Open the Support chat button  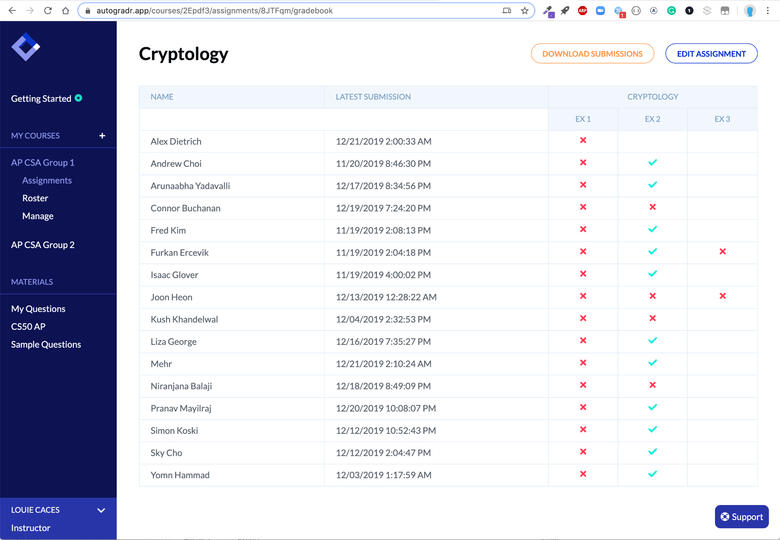tap(742, 517)
